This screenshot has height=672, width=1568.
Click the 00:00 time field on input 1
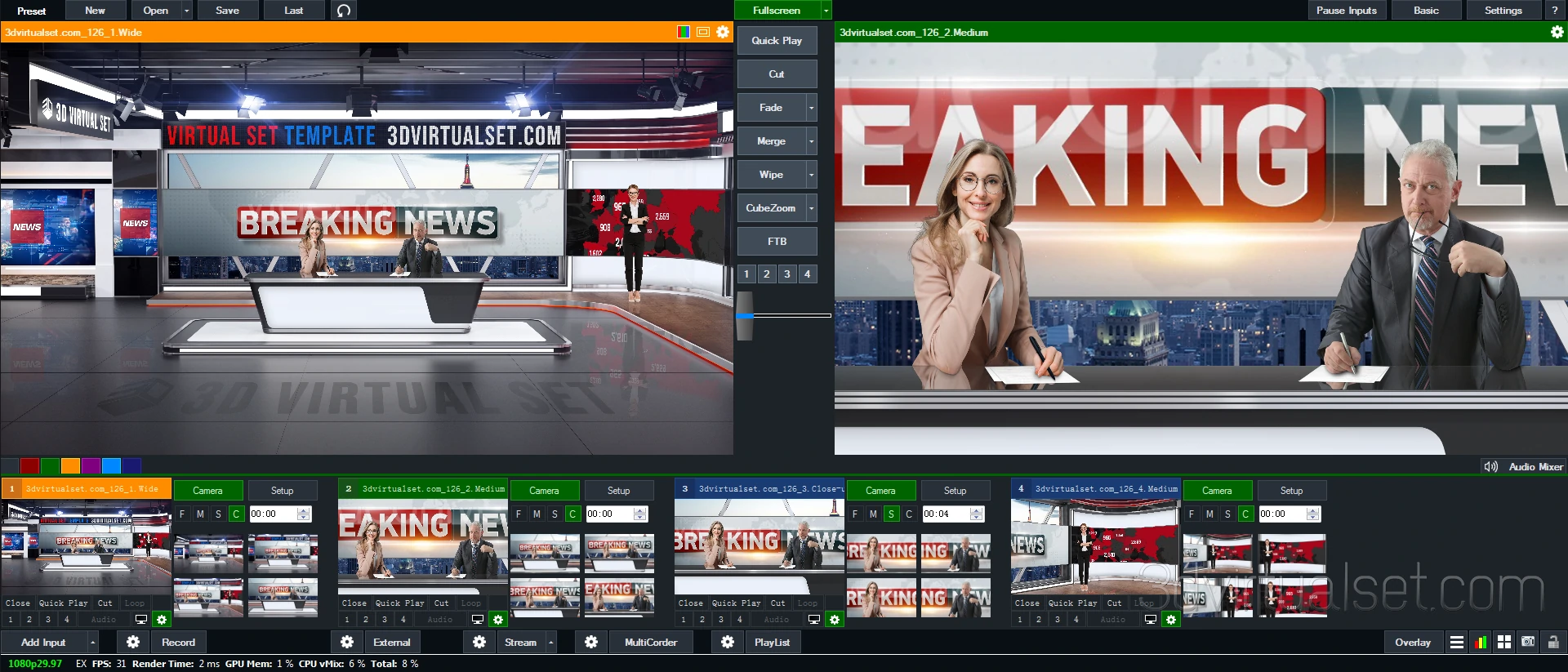273,514
